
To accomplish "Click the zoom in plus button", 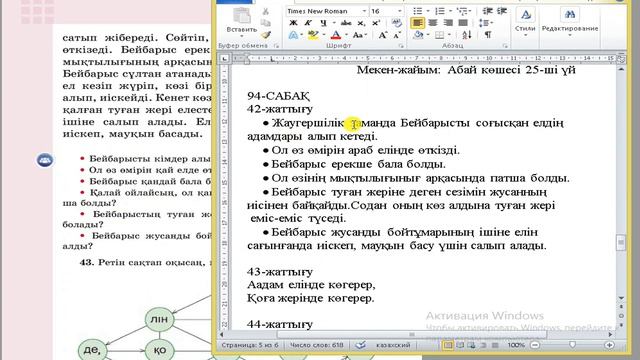I will point(609,345).
